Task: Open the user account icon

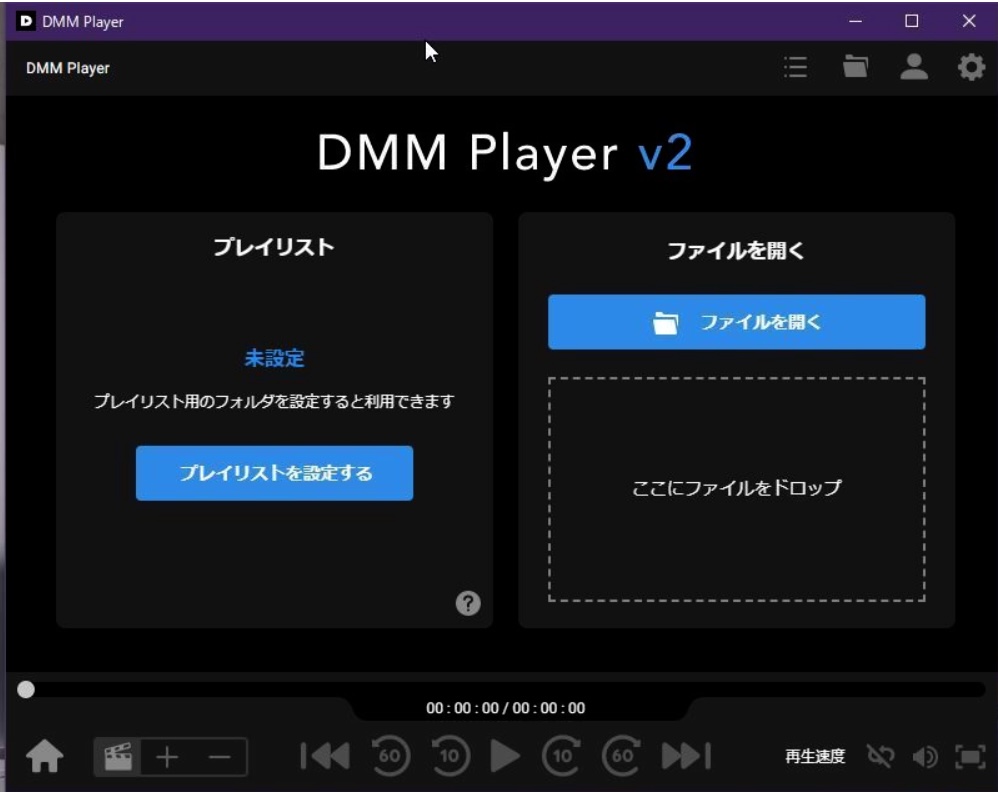Action: click(914, 67)
